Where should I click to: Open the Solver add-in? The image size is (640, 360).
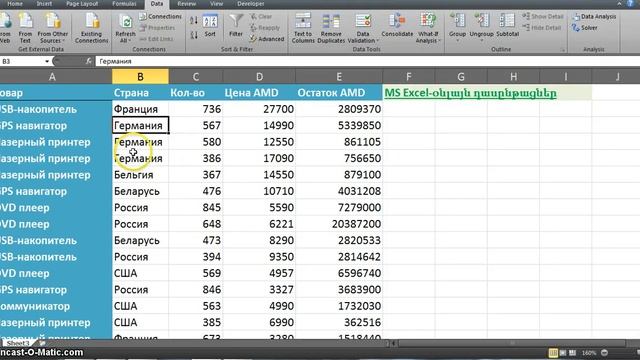click(585, 28)
